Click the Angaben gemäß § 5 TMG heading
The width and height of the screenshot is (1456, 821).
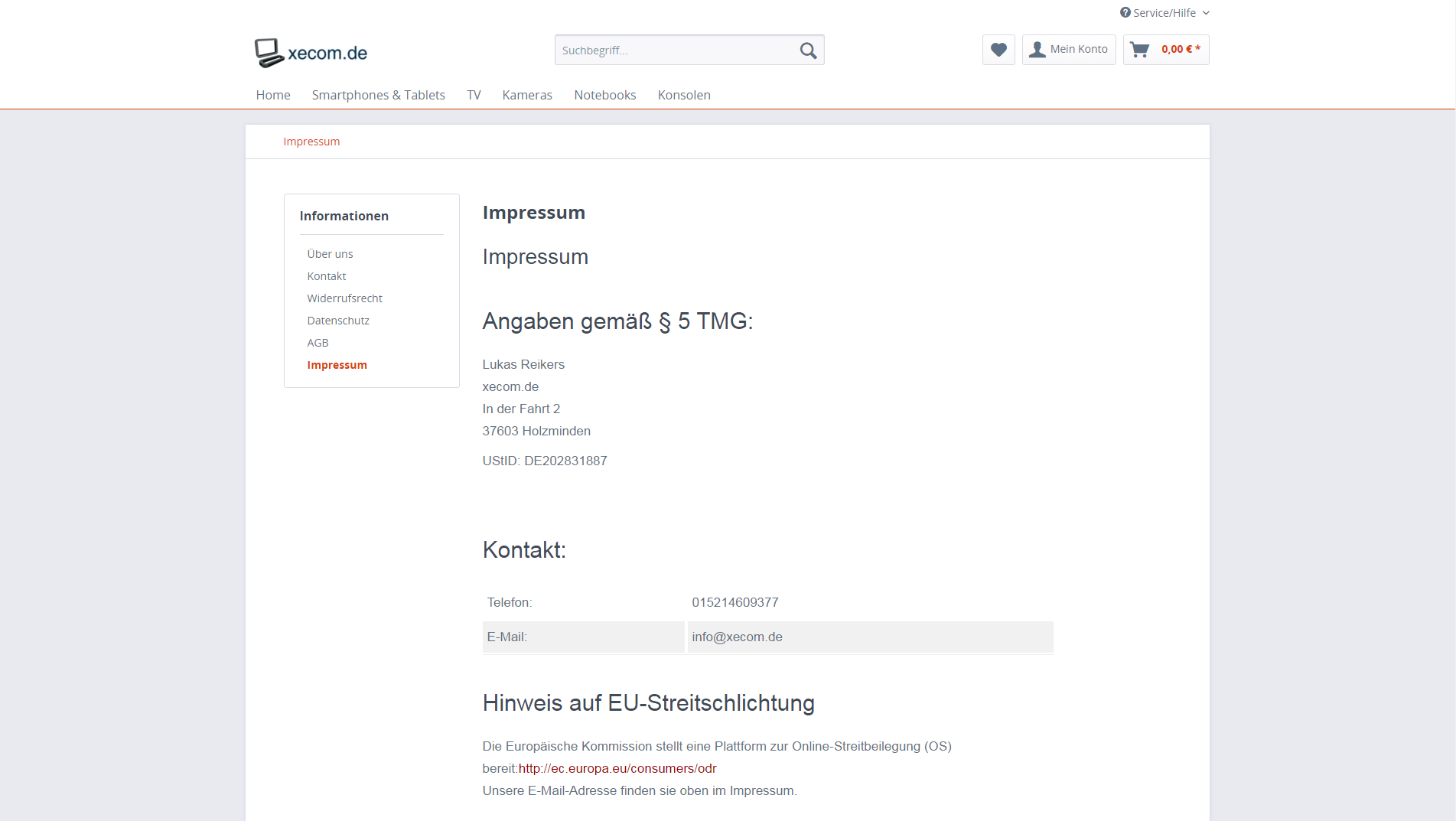click(617, 321)
